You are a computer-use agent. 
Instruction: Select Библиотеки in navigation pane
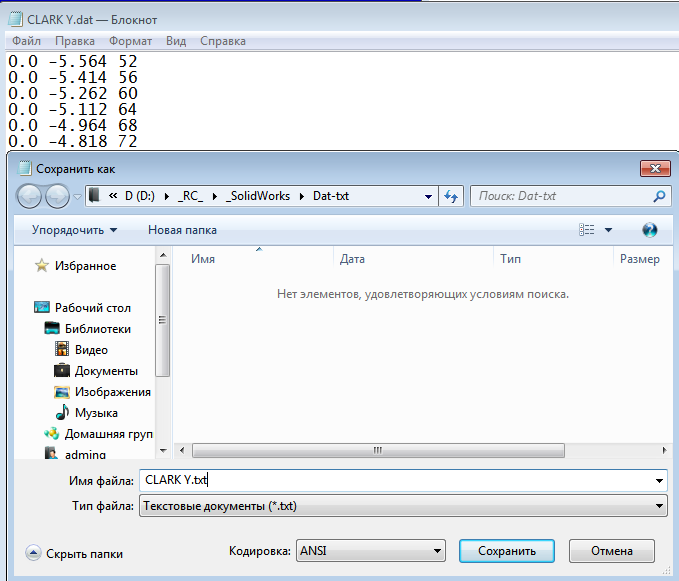click(98, 329)
